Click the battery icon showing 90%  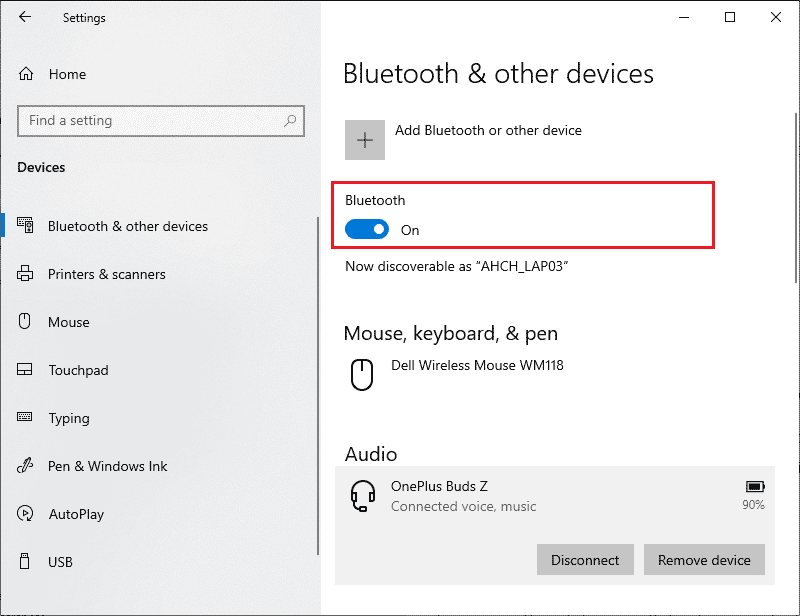(755, 486)
